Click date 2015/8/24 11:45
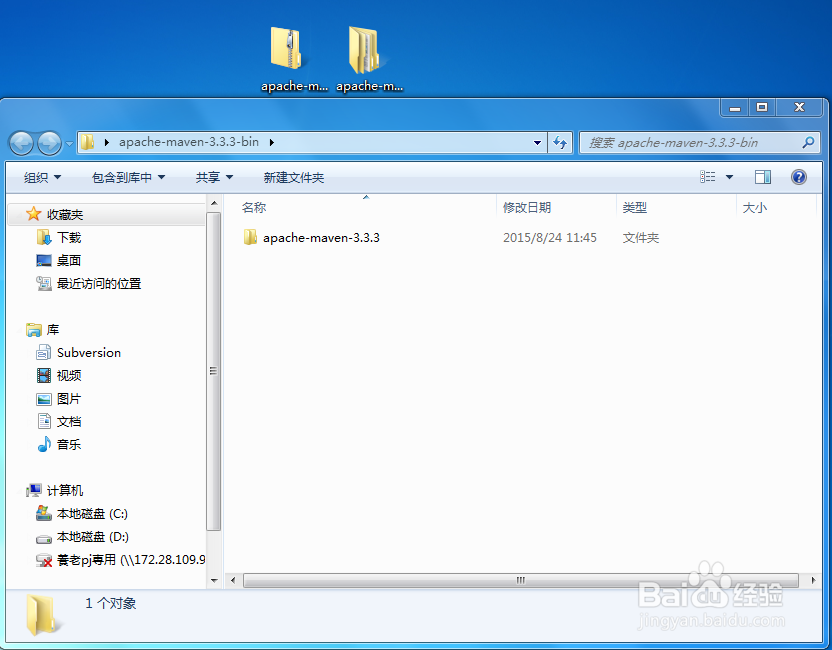 click(x=550, y=237)
